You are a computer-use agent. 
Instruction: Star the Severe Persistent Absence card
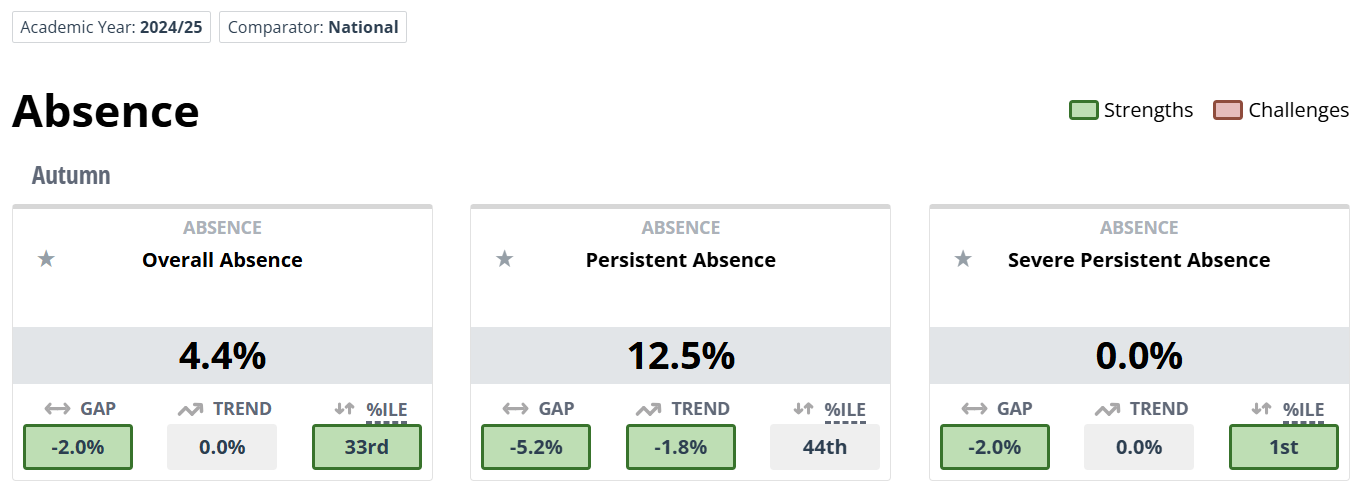click(963, 260)
